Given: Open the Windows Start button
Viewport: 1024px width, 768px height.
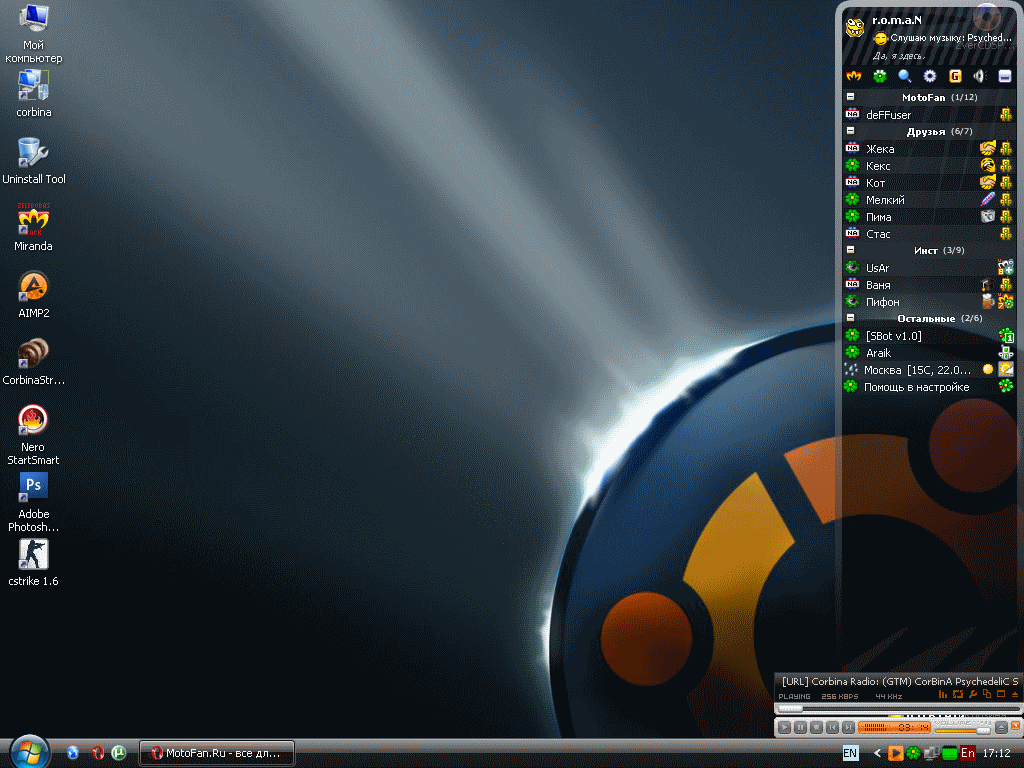Looking at the screenshot, I should pyautogui.click(x=29, y=751).
